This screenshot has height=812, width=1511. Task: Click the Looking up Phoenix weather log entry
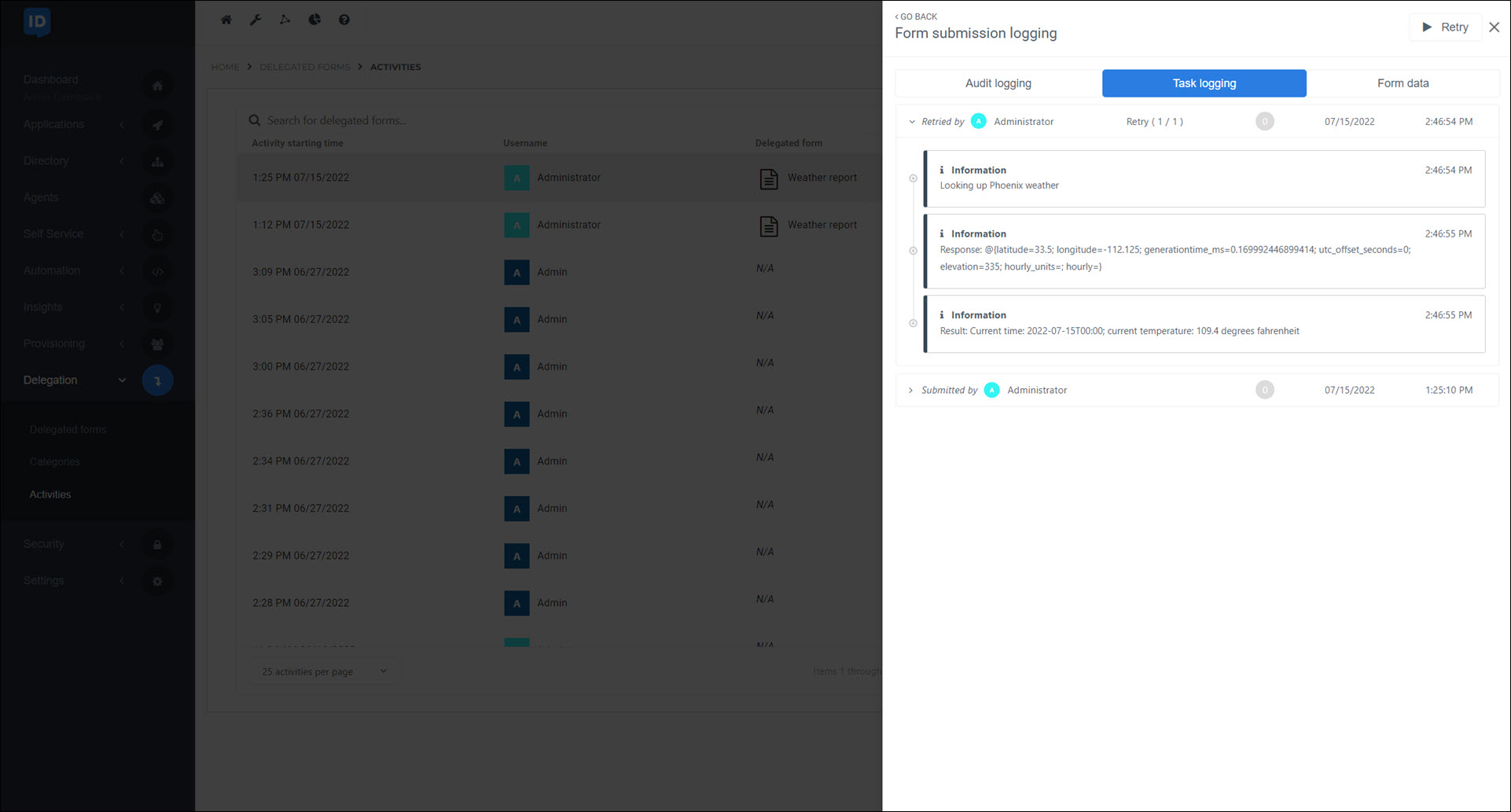click(x=1204, y=178)
